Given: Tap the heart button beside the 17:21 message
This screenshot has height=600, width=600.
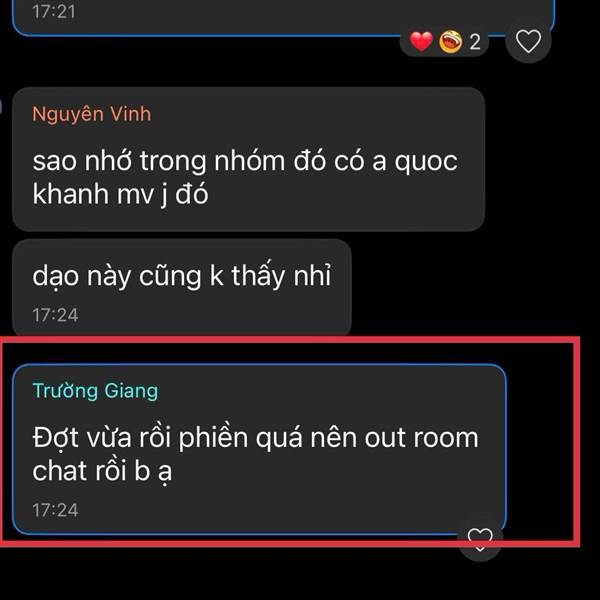Looking at the screenshot, I should tap(528, 41).
